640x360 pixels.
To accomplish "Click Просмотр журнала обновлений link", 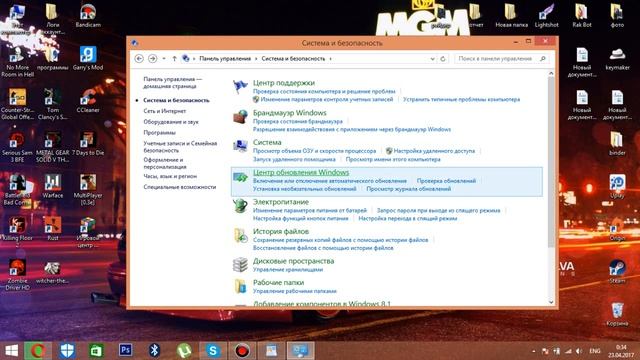I will pyautogui.click(x=409, y=189).
